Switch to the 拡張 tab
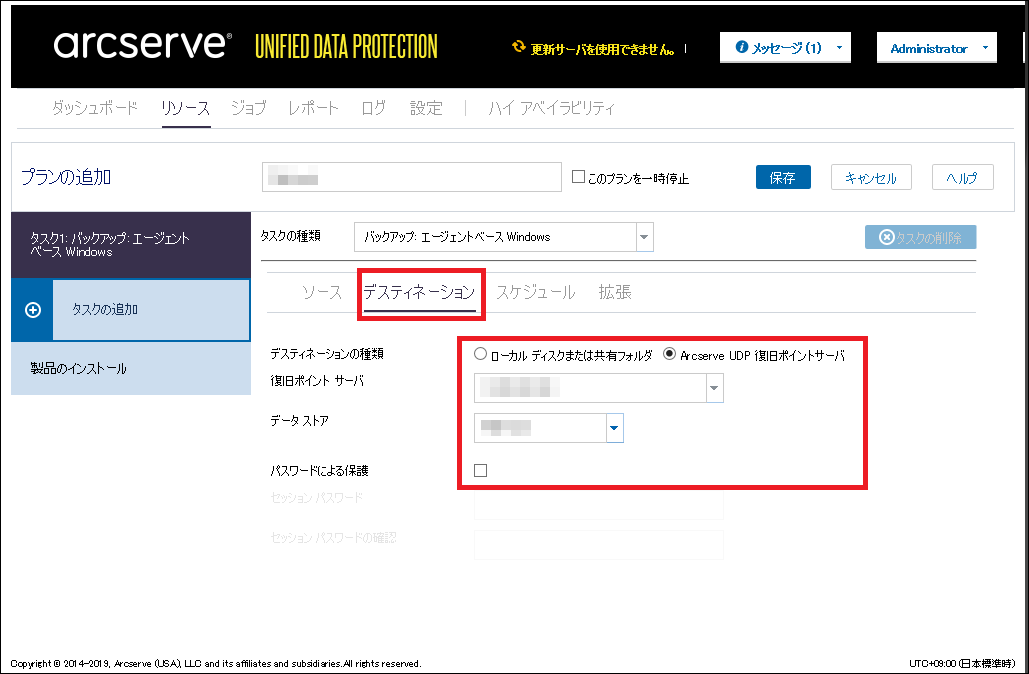Viewport: 1029px width, 674px height. pyautogui.click(x=615, y=292)
